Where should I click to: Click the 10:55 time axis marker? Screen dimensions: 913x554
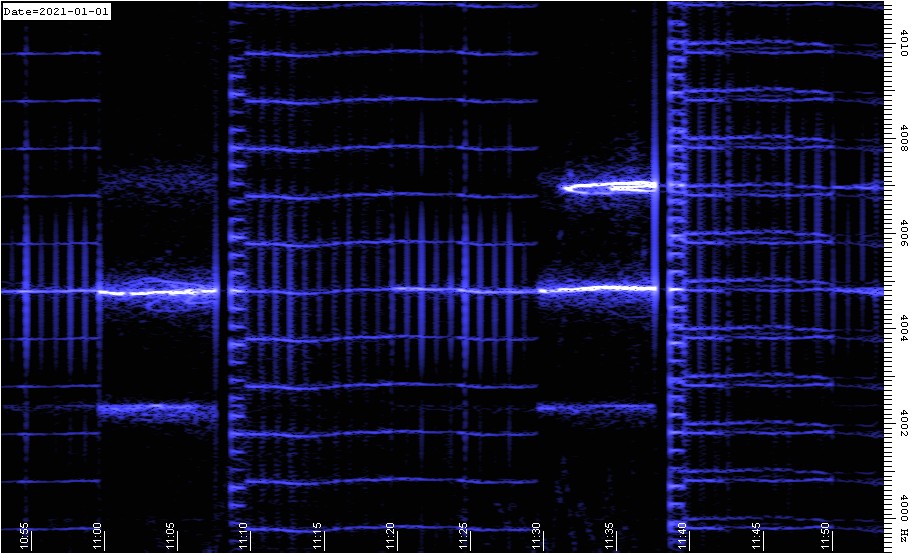pyautogui.click(x=25, y=534)
